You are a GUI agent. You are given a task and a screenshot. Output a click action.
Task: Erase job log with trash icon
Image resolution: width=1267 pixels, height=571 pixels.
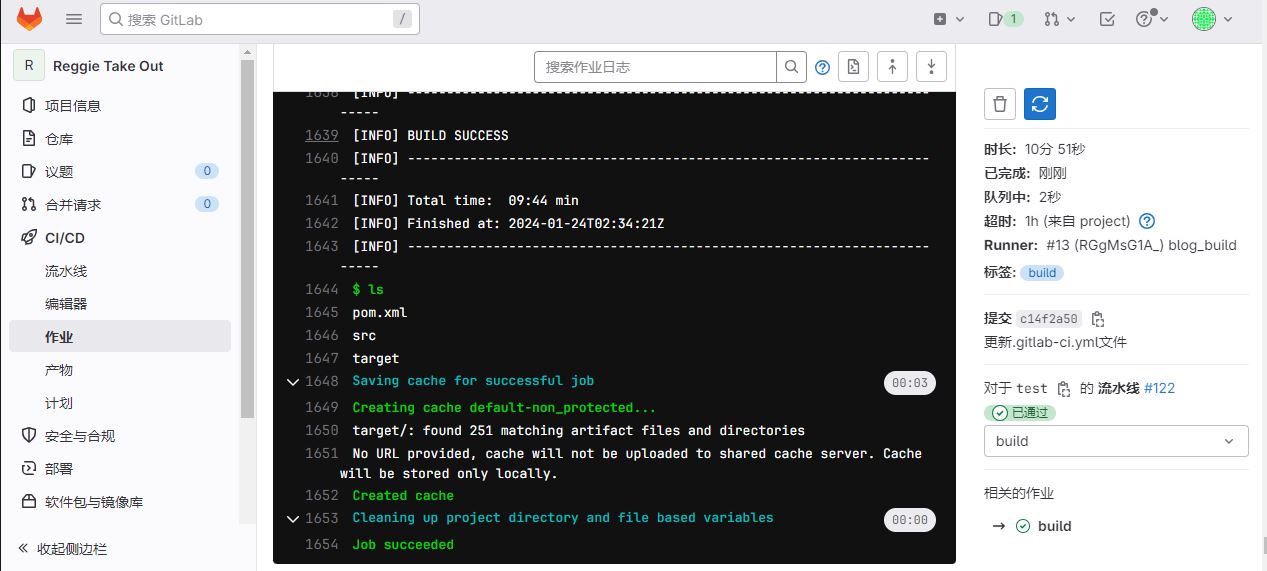pyautogui.click(x=1000, y=104)
